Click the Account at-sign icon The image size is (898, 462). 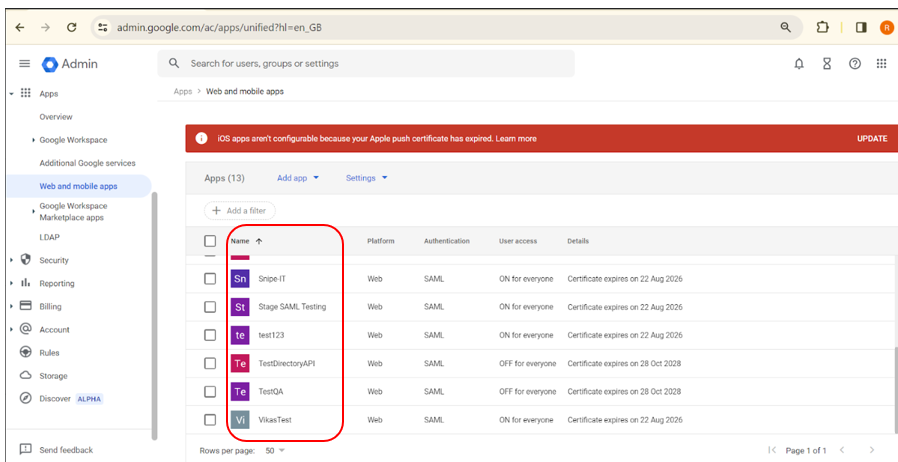(25, 329)
